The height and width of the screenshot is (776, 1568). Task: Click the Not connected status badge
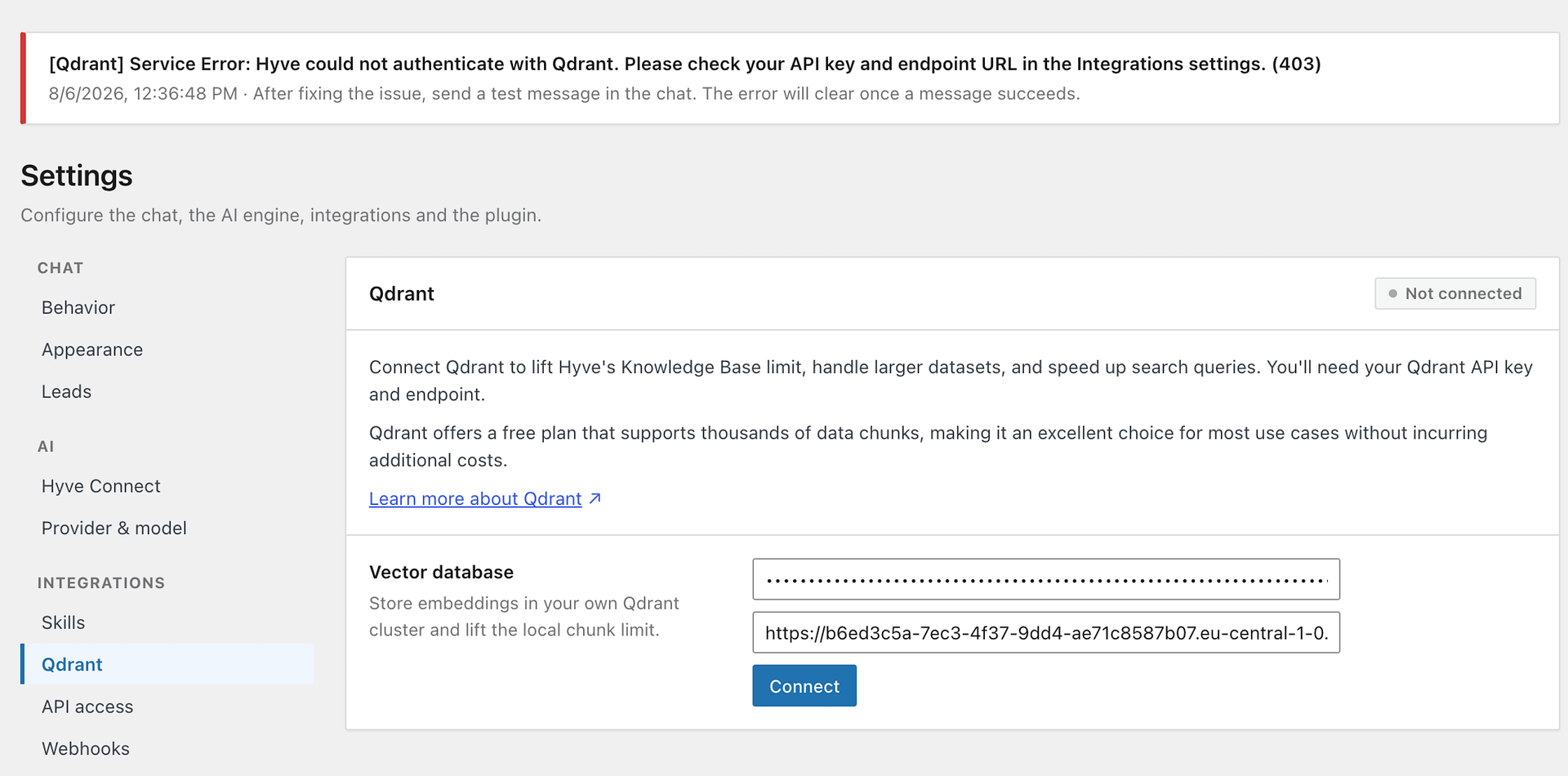click(x=1455, y=294)
